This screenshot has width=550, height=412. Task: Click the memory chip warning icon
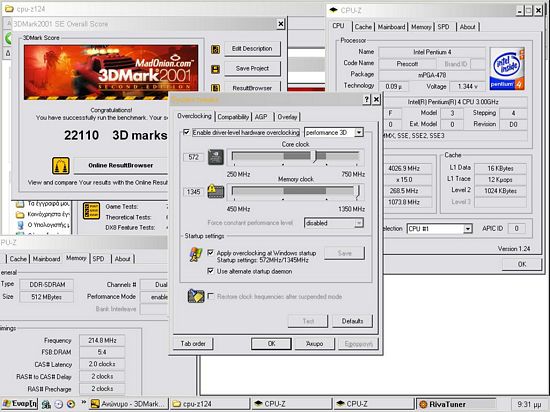coord(216,191)
